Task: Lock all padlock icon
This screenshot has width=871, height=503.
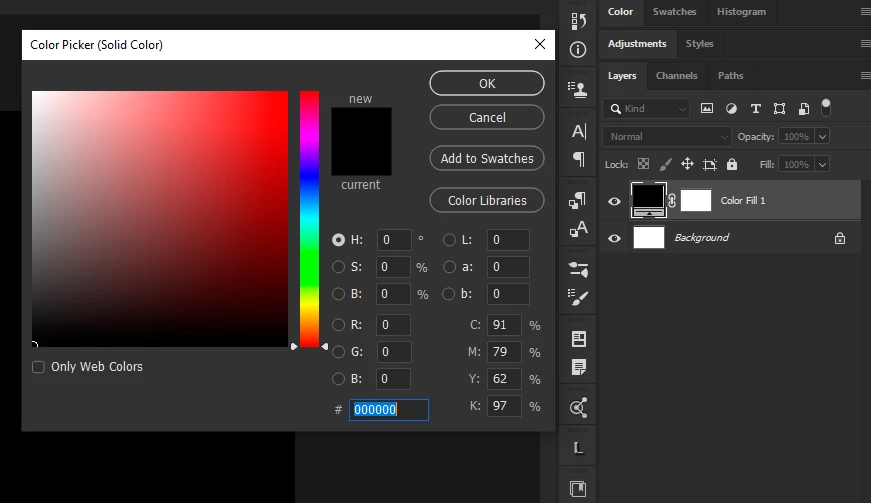Action: (732, 164)
